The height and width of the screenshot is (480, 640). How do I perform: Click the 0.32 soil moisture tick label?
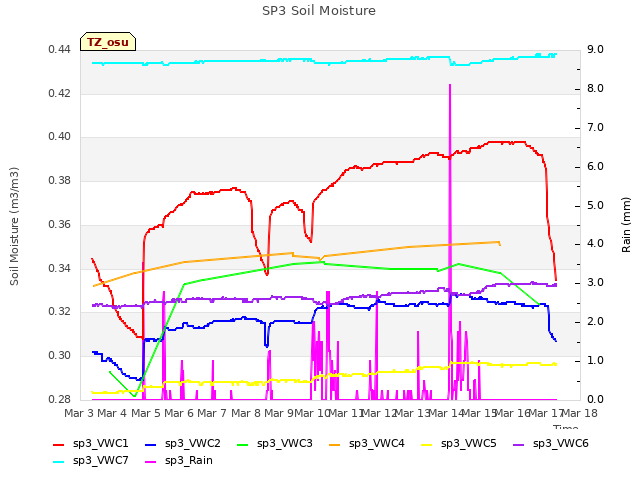click(60, 312)
